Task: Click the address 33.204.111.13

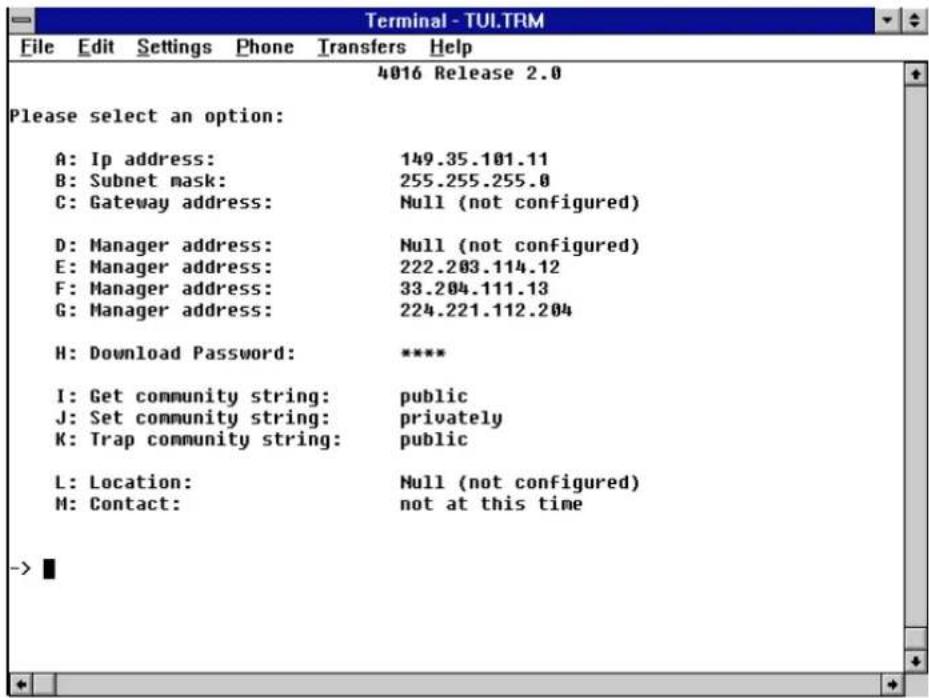Action: [x=474, y=289]
